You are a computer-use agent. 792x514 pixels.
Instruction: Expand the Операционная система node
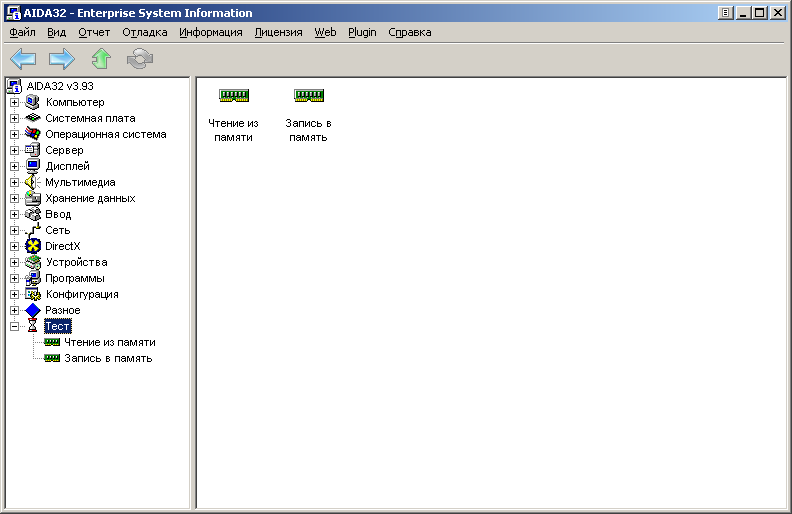click(x=14, y=134)
